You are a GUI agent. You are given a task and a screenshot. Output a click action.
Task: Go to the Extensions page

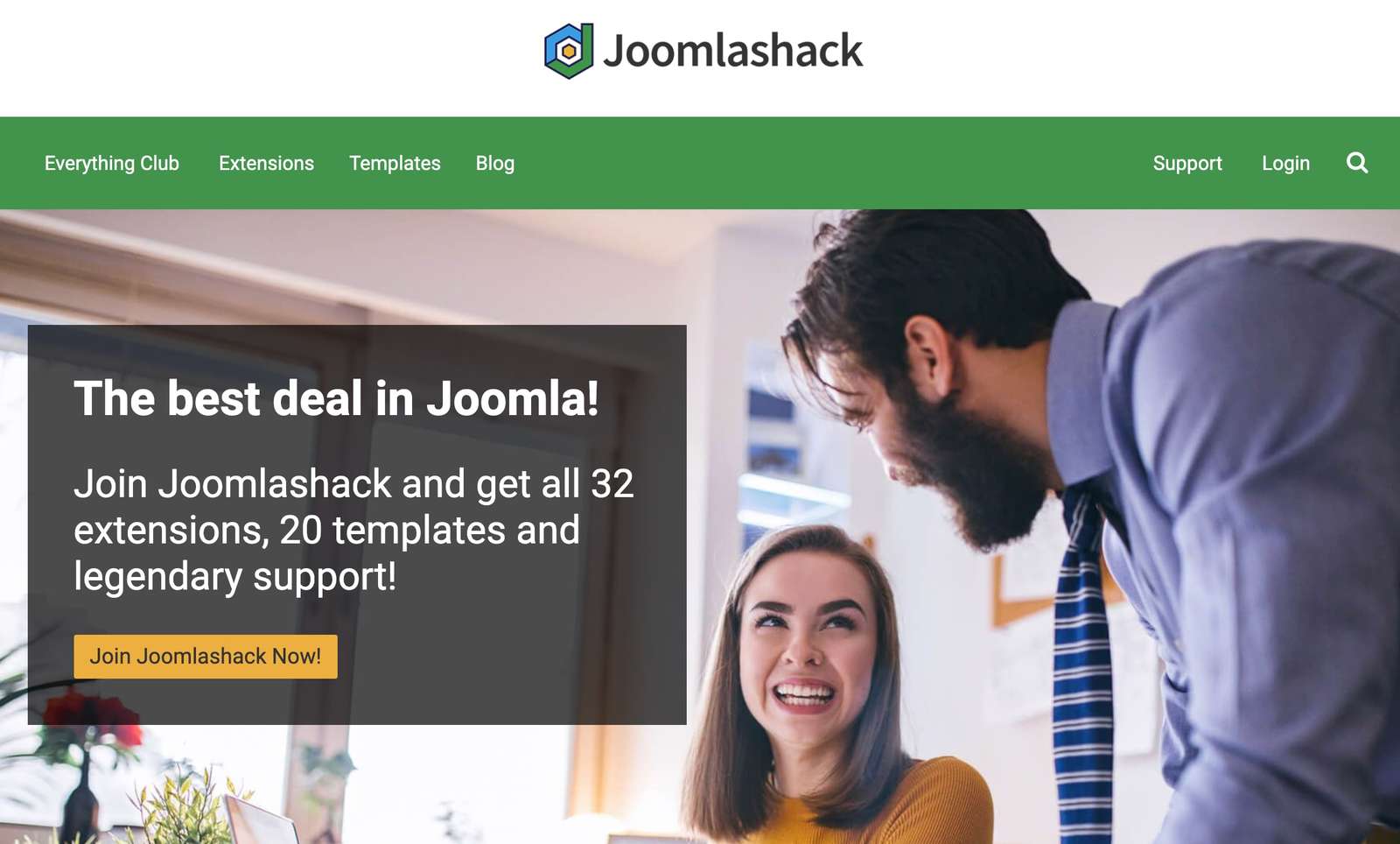(x=266, y=164)
